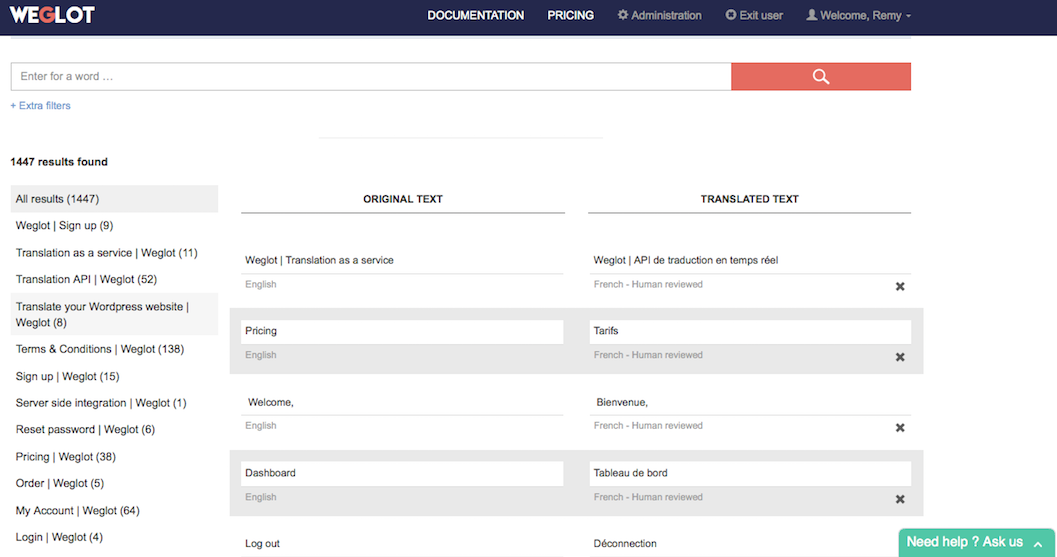The height and width of the screenshot is (557, 1057).
Task: Remove the 'Tarifs' translation with X
Action: click(x=899, y=357)
